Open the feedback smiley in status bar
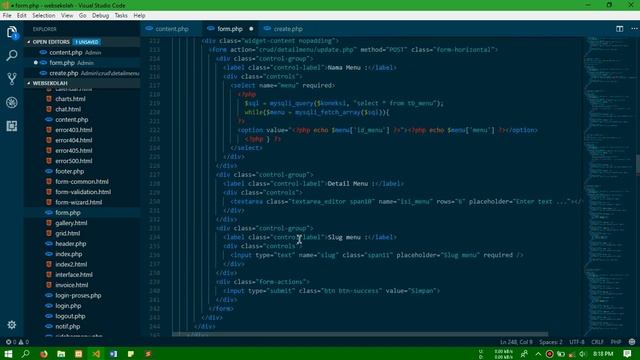 pyautogui.click(x=632, y=342)
